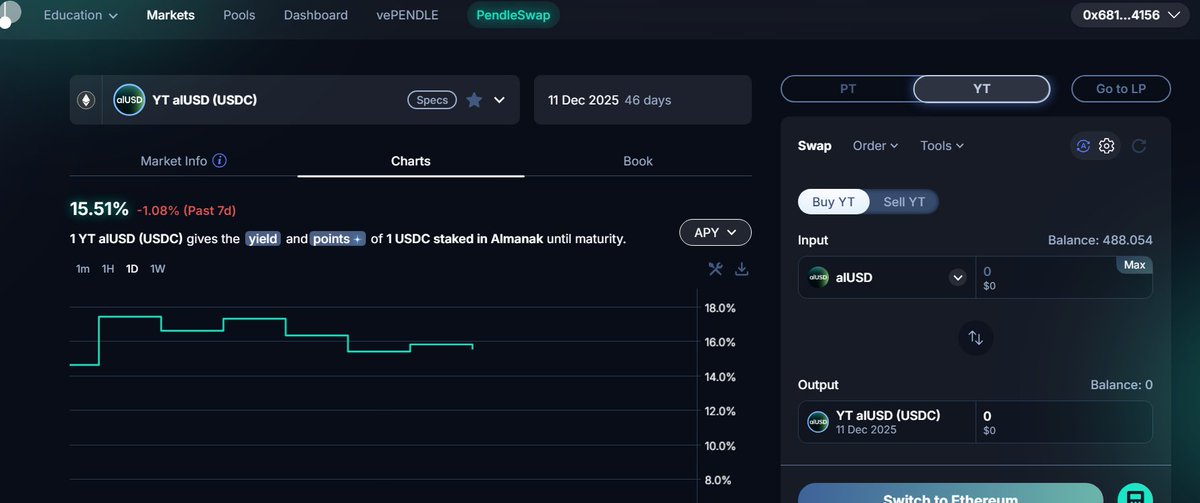Select the Buy YT option
This screenshot has width=1200, height=503.
click(x=833, y=202)
